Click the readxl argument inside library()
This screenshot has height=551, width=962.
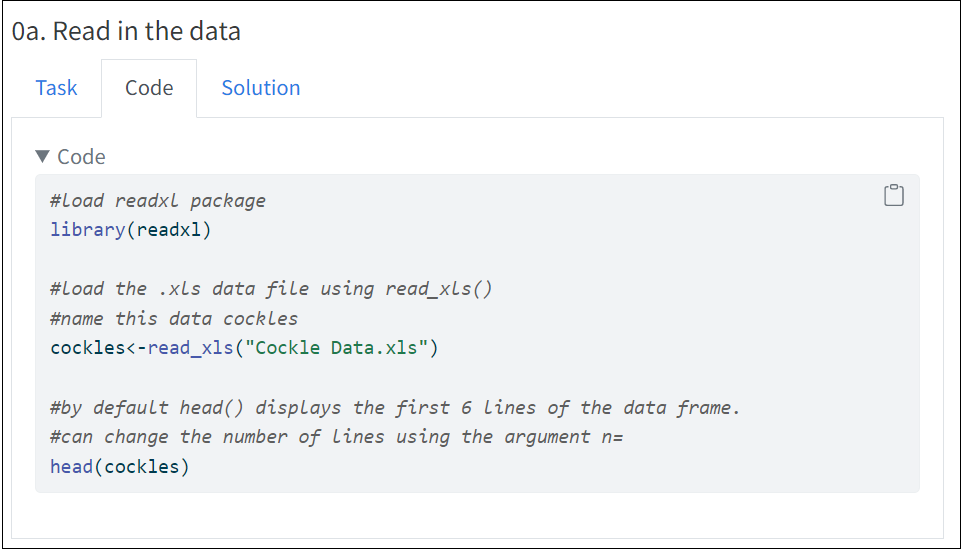168,229
